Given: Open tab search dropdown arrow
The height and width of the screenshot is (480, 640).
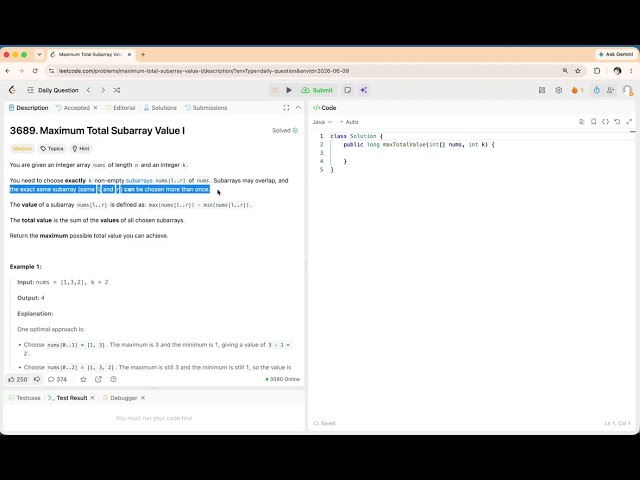Looking at the screenshot, I should click(39, 54).
